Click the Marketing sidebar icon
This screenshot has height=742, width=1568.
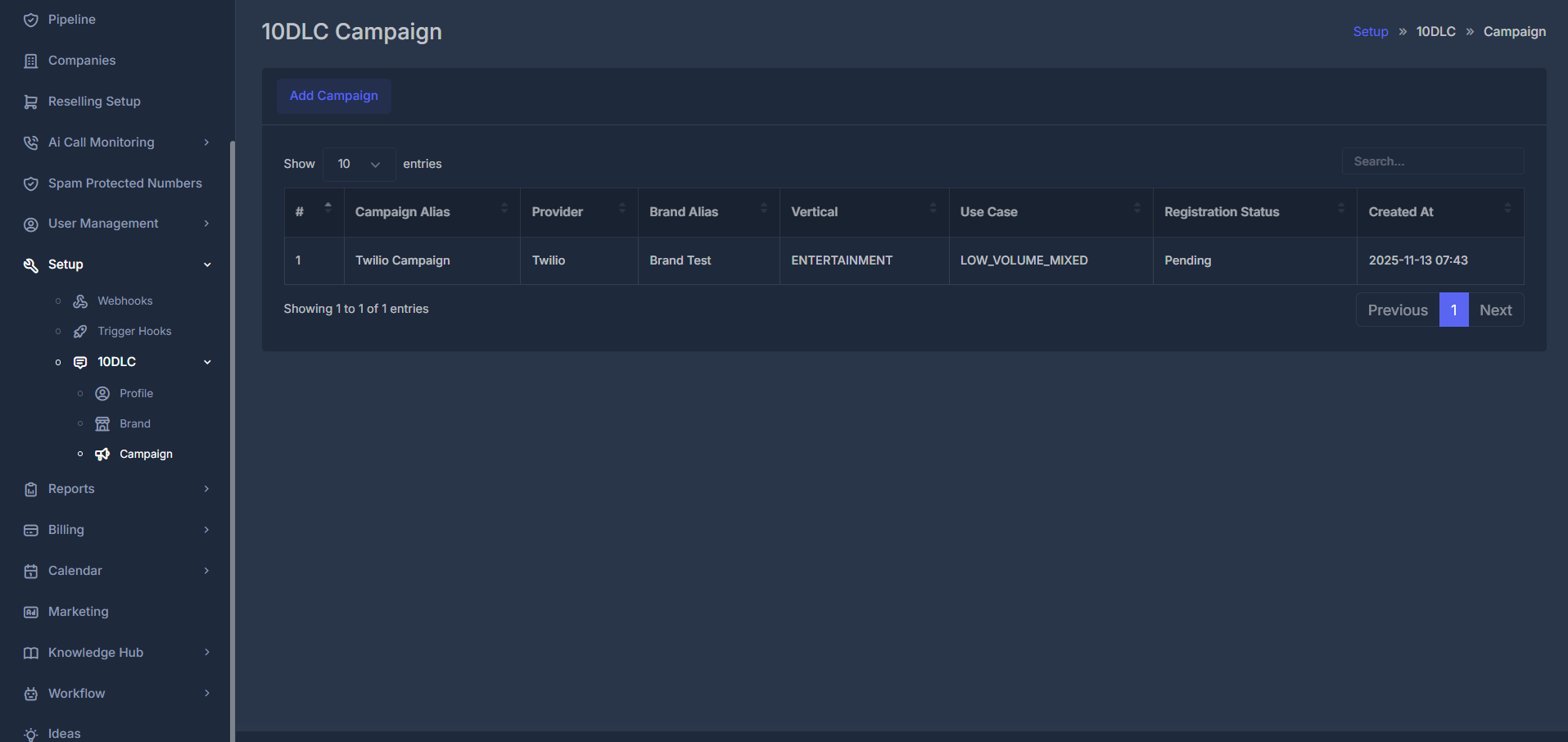(x=30, y=611)
